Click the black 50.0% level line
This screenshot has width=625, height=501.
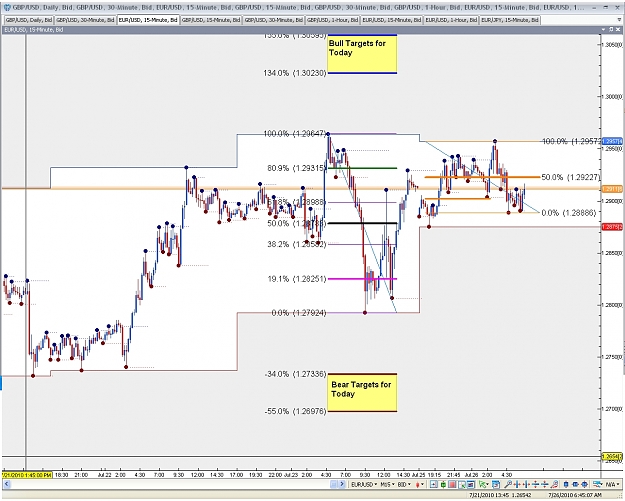point(362,223)
